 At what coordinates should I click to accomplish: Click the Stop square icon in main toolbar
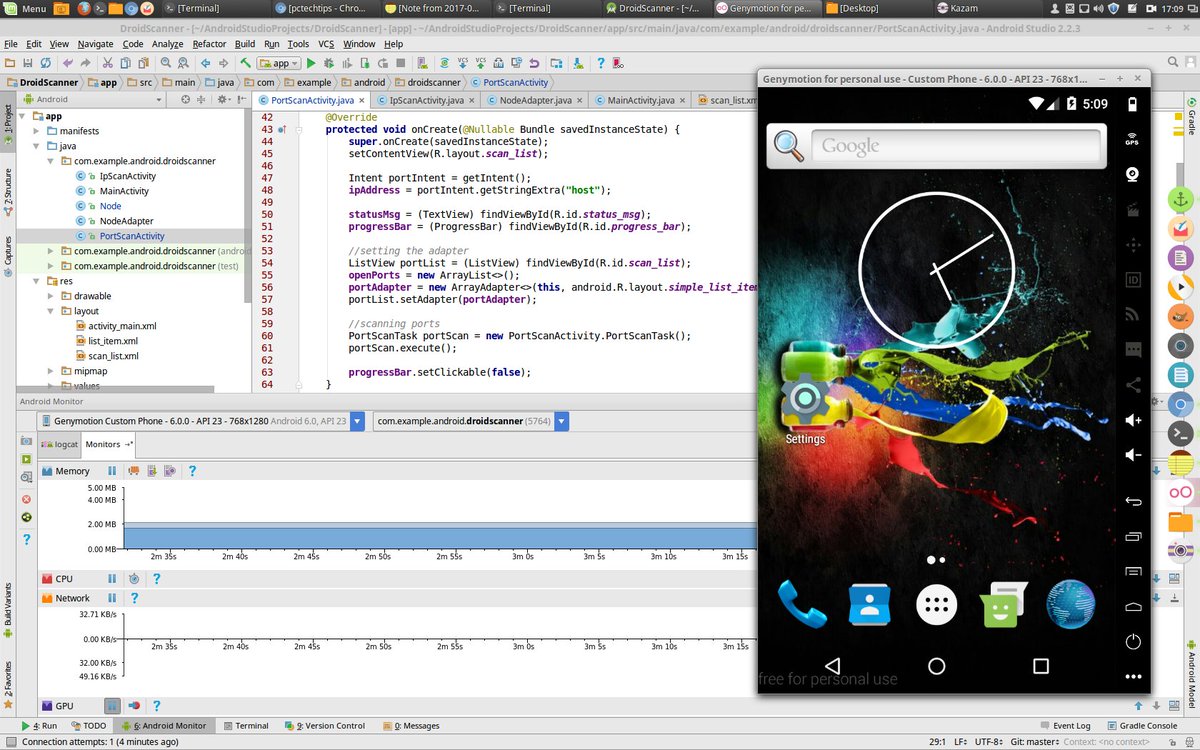[x=400, y=62]
